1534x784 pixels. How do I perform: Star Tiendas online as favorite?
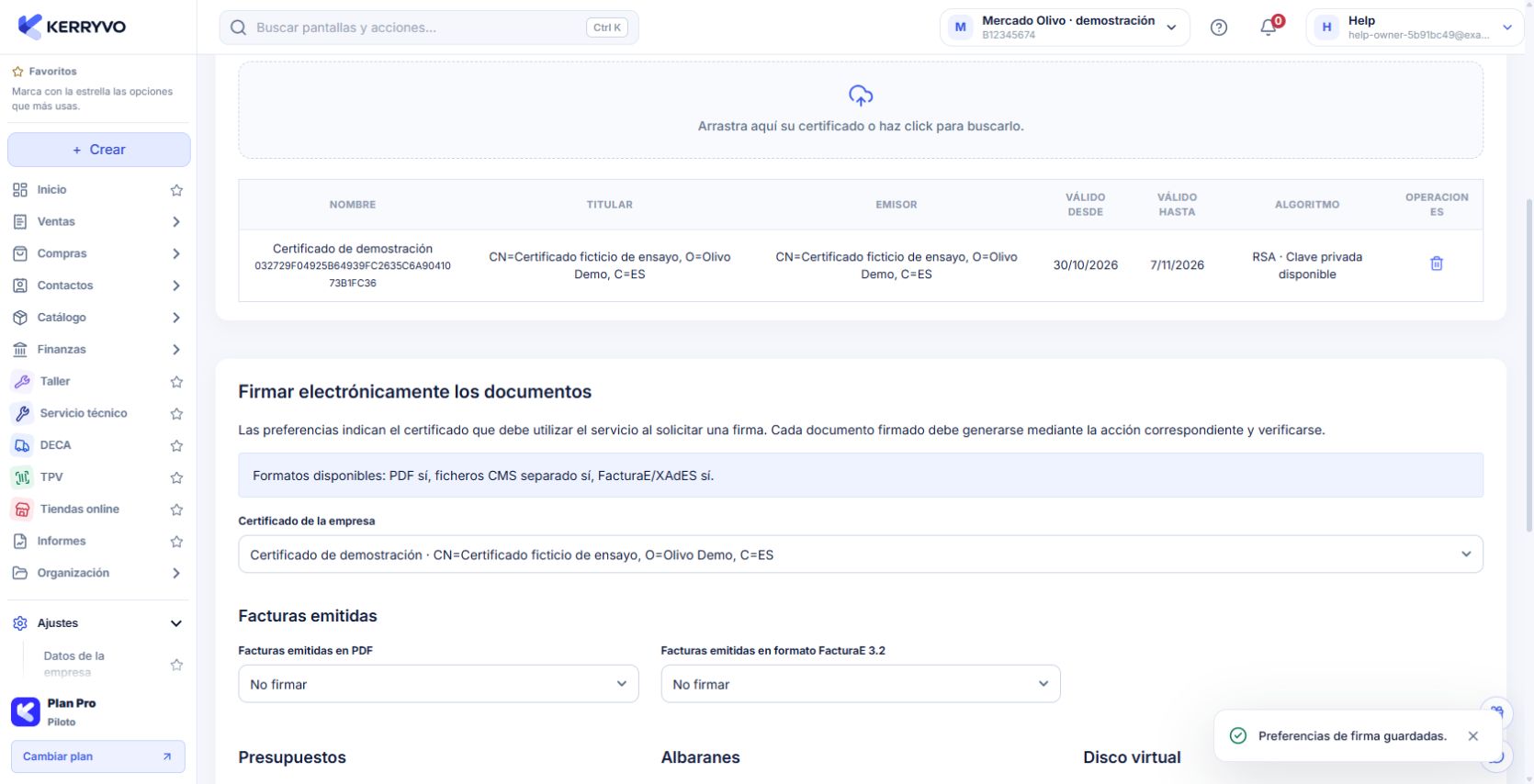176,510
